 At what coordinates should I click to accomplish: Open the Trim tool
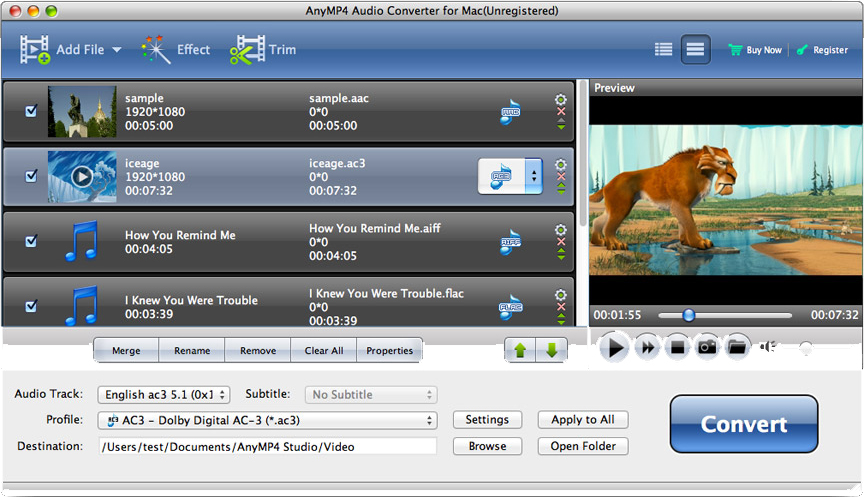(x=263, y=50)
